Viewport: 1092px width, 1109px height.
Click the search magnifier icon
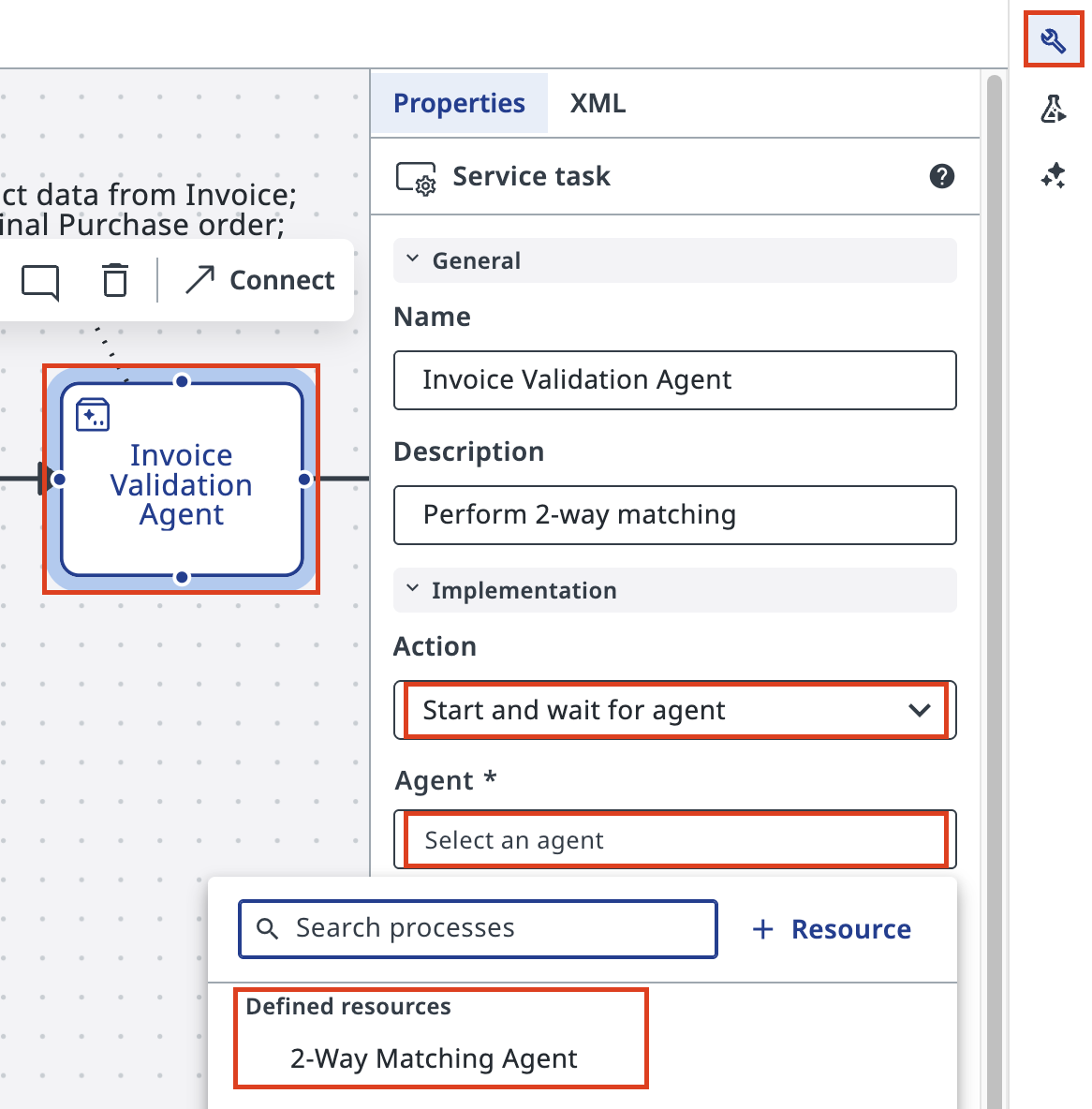[267, 928]
